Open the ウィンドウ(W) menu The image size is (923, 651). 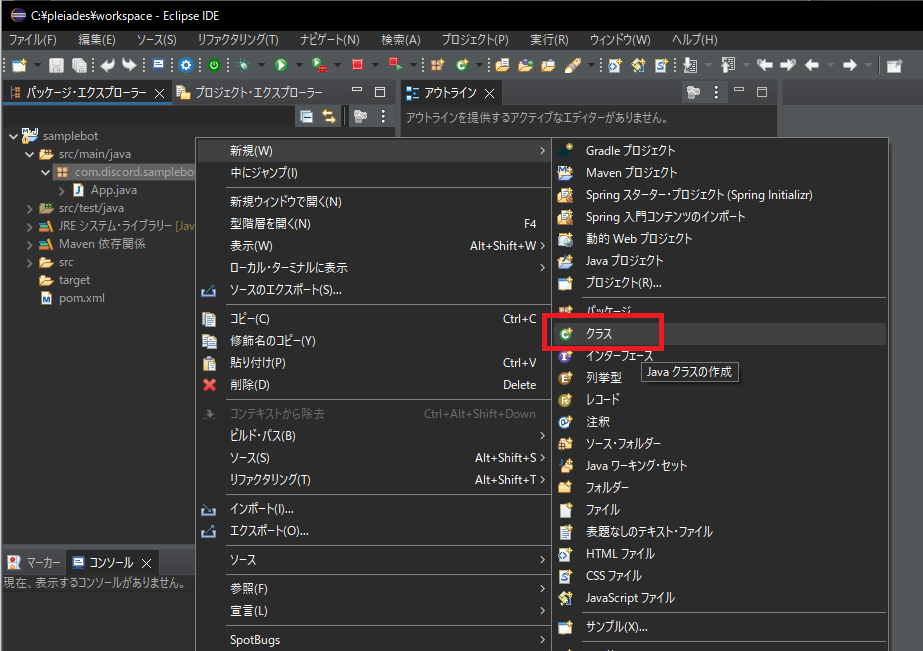620,40
